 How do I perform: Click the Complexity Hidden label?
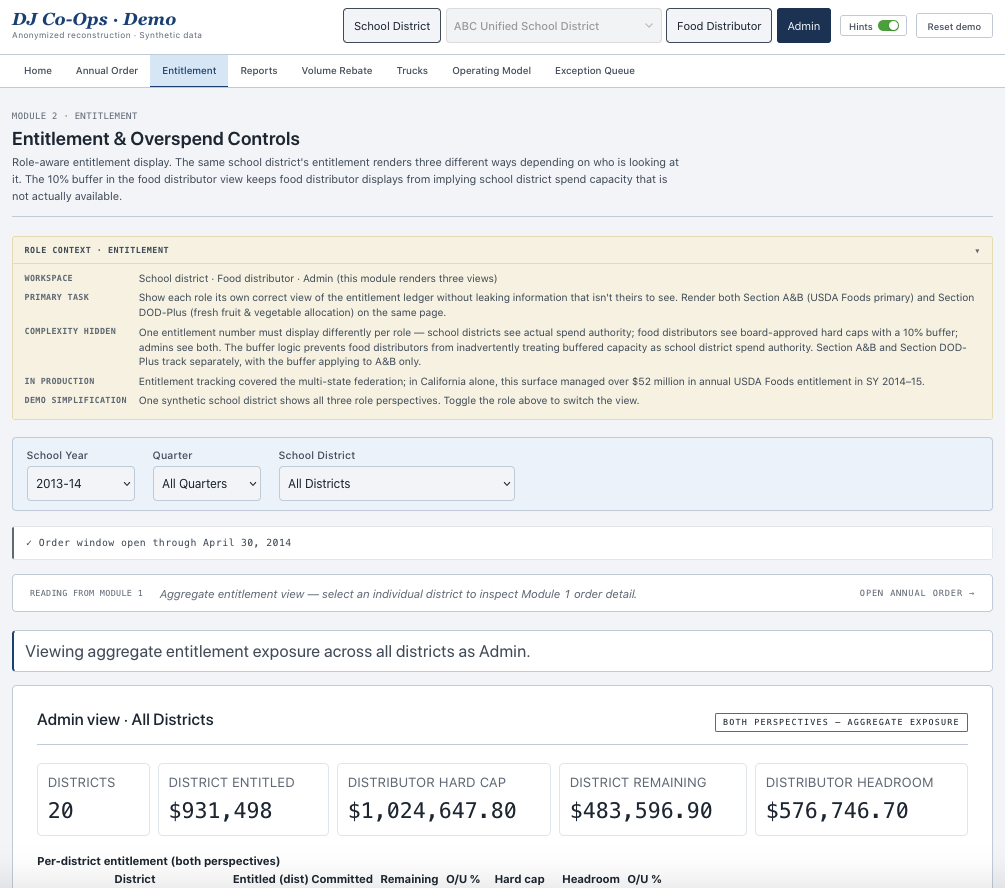70,331
